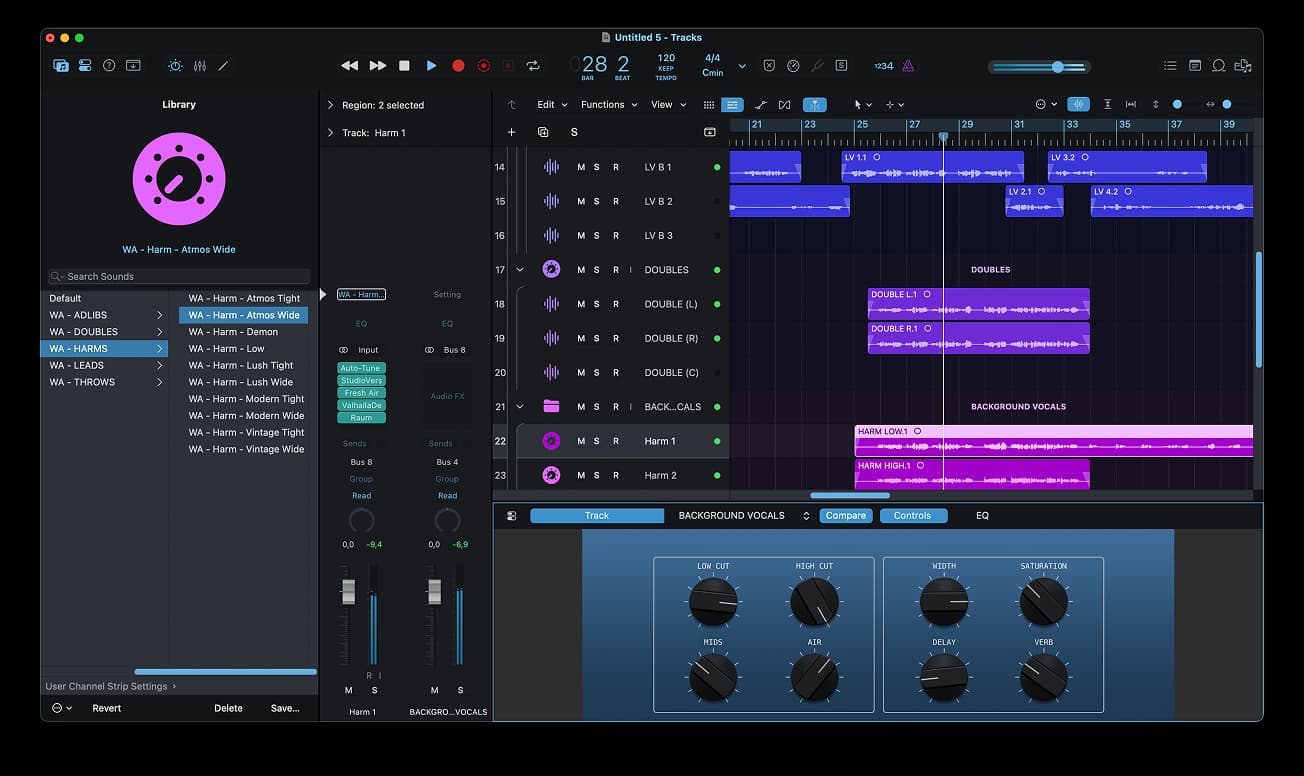Switch to EQ tab in Smart Controls
The image size is (1304, 776).
coord(982,516)
